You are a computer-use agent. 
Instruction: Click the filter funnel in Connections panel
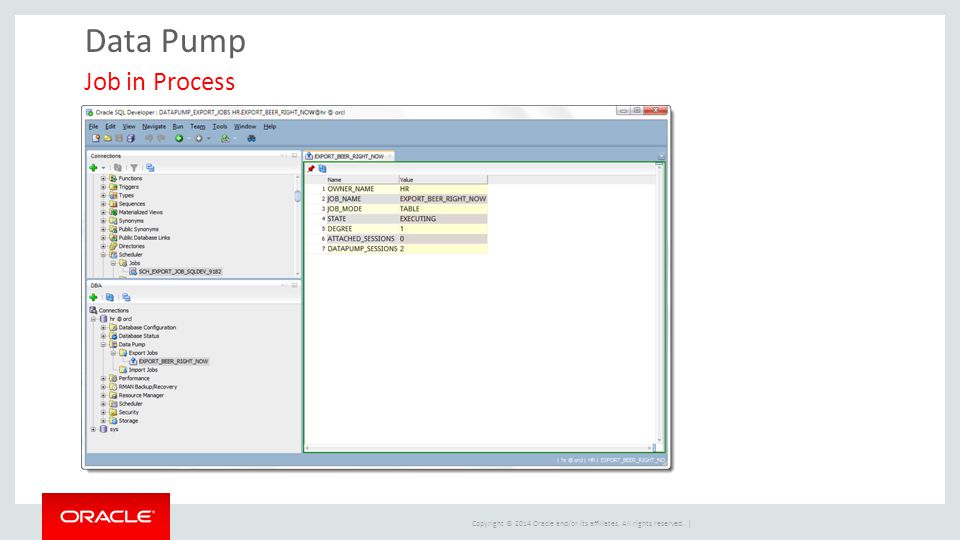(x=133, y=168)
